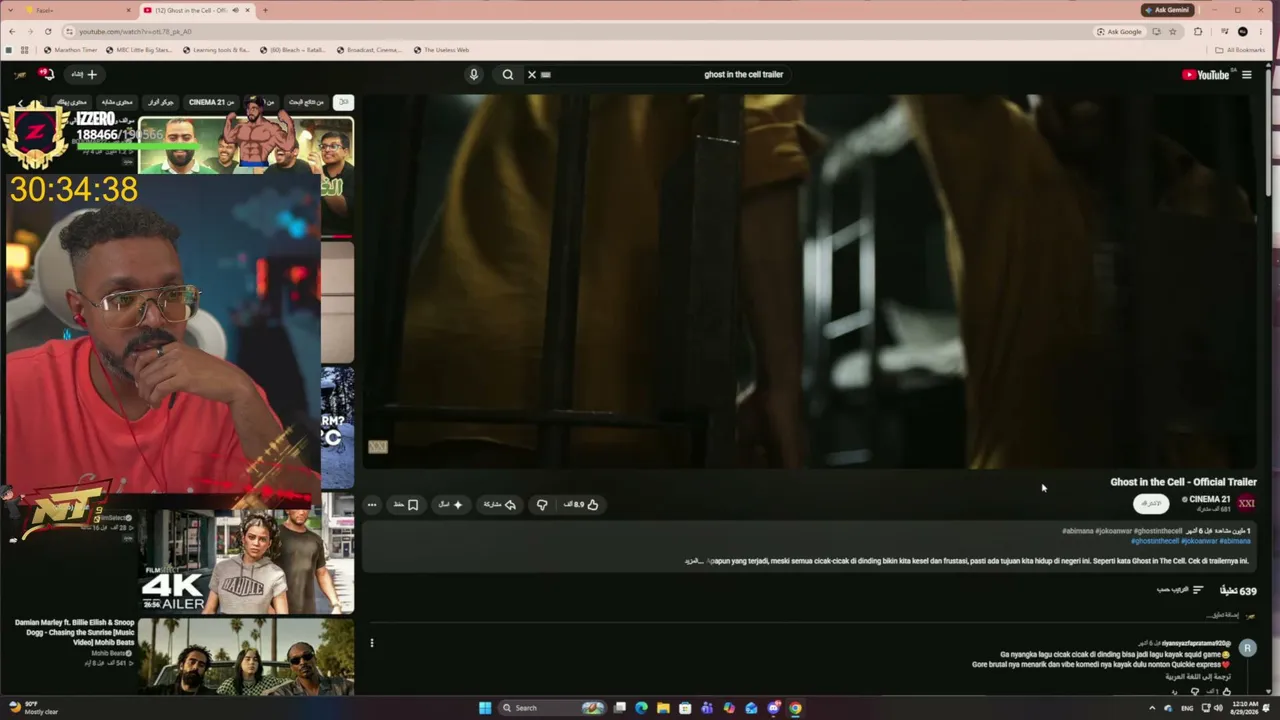The width and height of the screenshot is (1280, 720).
Task: Click the Ask sparkle button under video
Action: tap(450, 504)
